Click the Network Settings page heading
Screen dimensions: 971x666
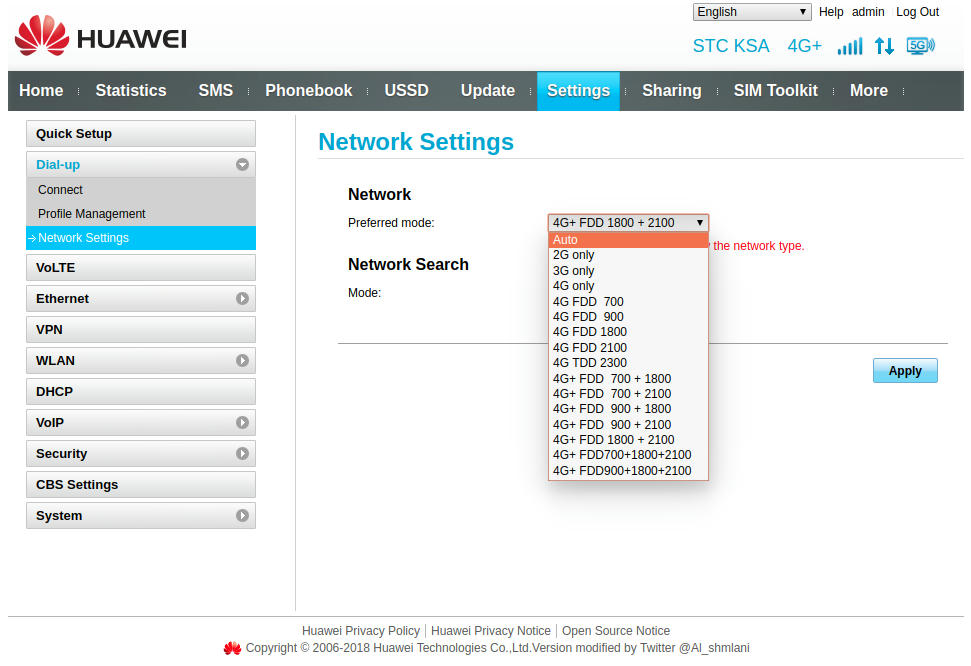416,142
